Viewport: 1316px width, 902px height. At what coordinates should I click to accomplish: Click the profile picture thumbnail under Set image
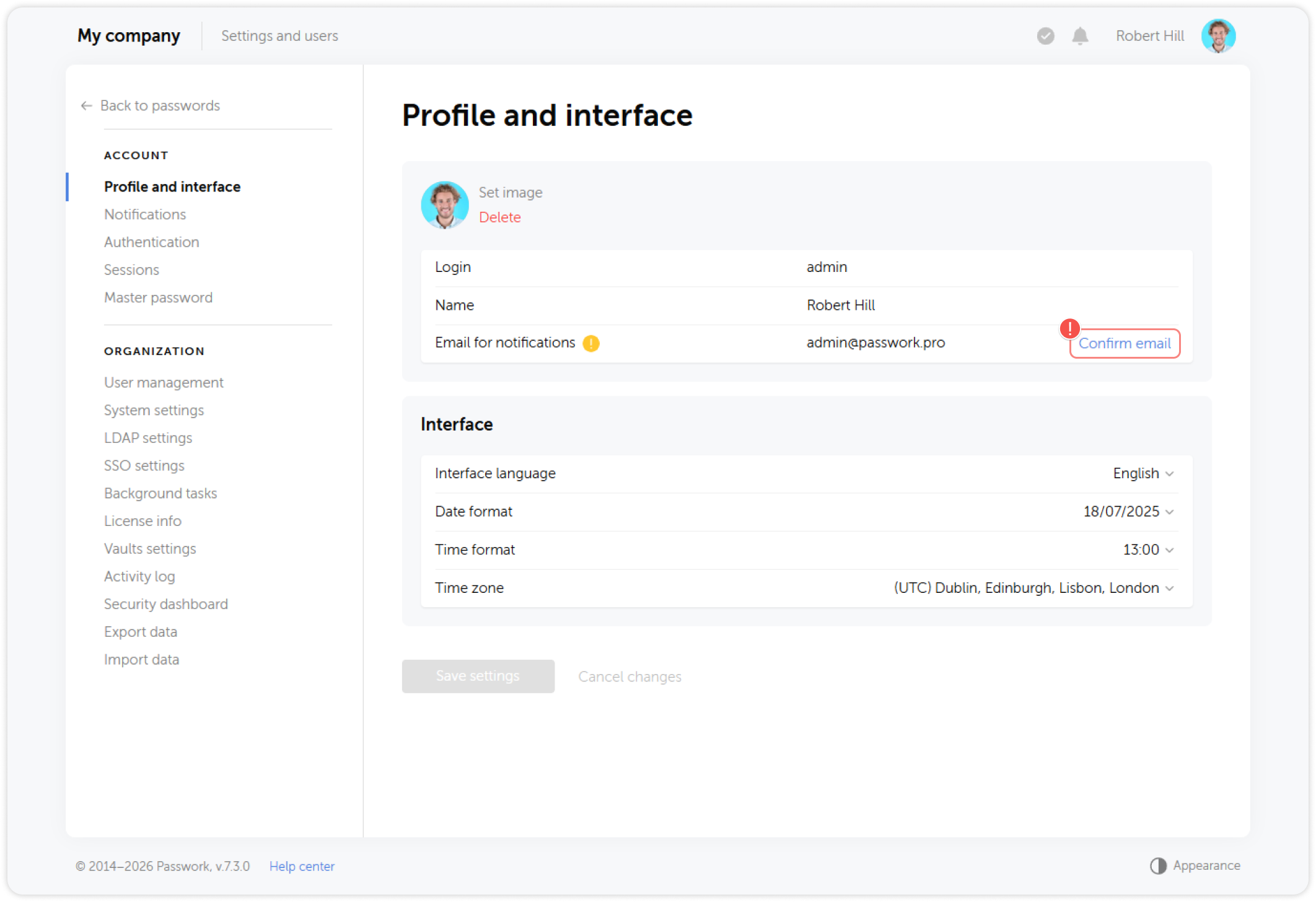[444, 204]
